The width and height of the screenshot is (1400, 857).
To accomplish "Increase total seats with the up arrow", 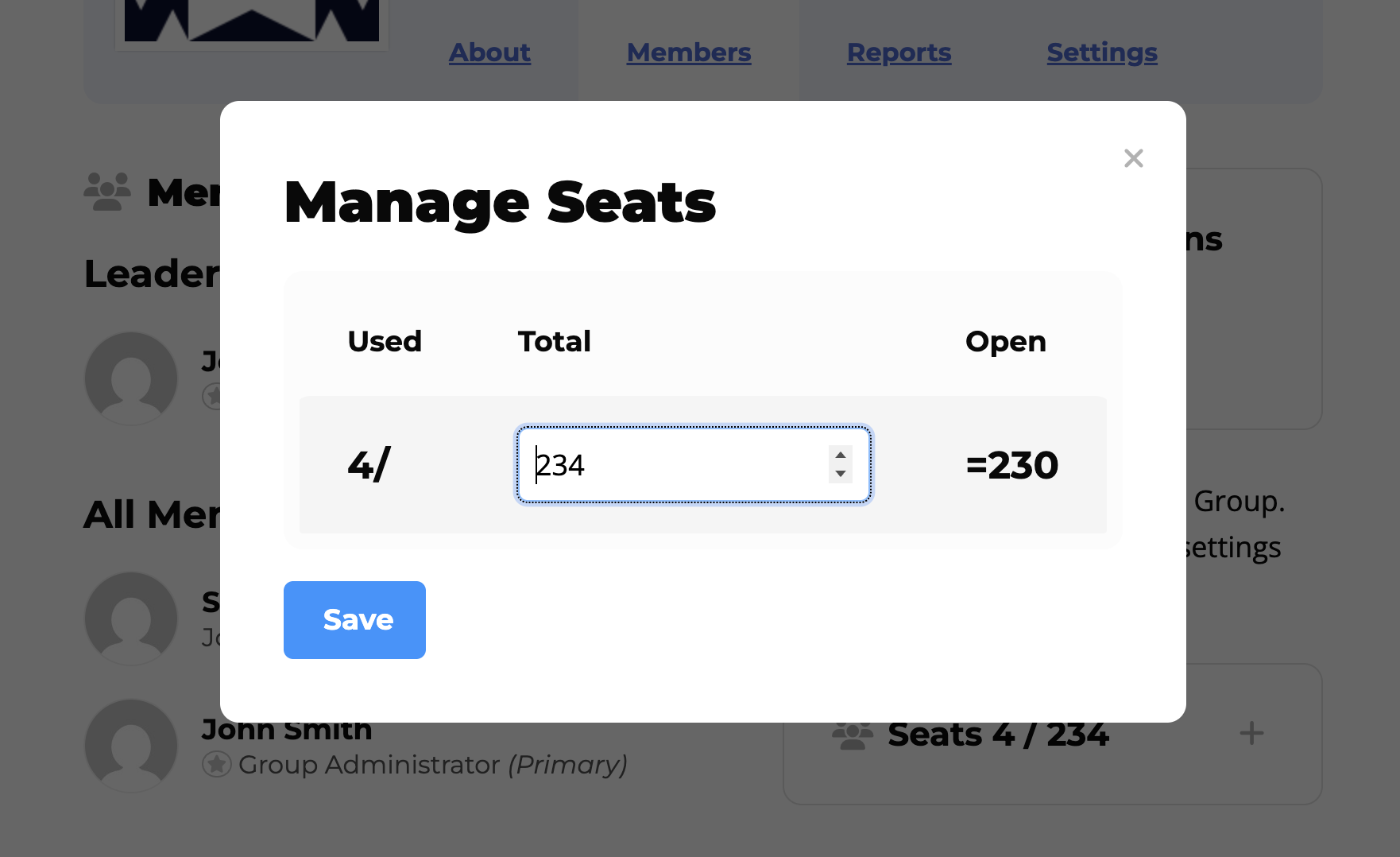I will point(840,455).
